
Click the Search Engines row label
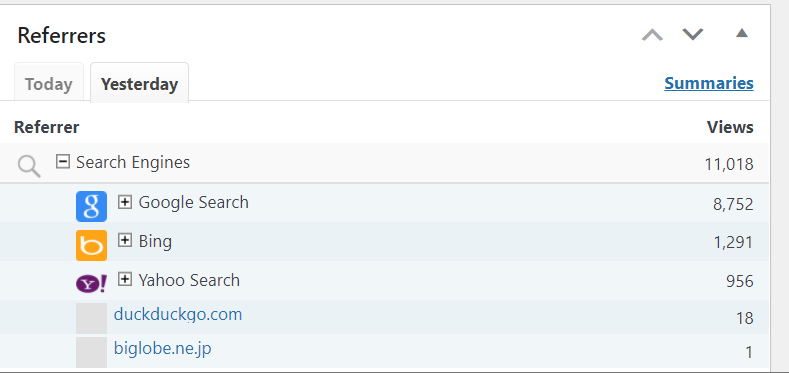pos(133,162)
